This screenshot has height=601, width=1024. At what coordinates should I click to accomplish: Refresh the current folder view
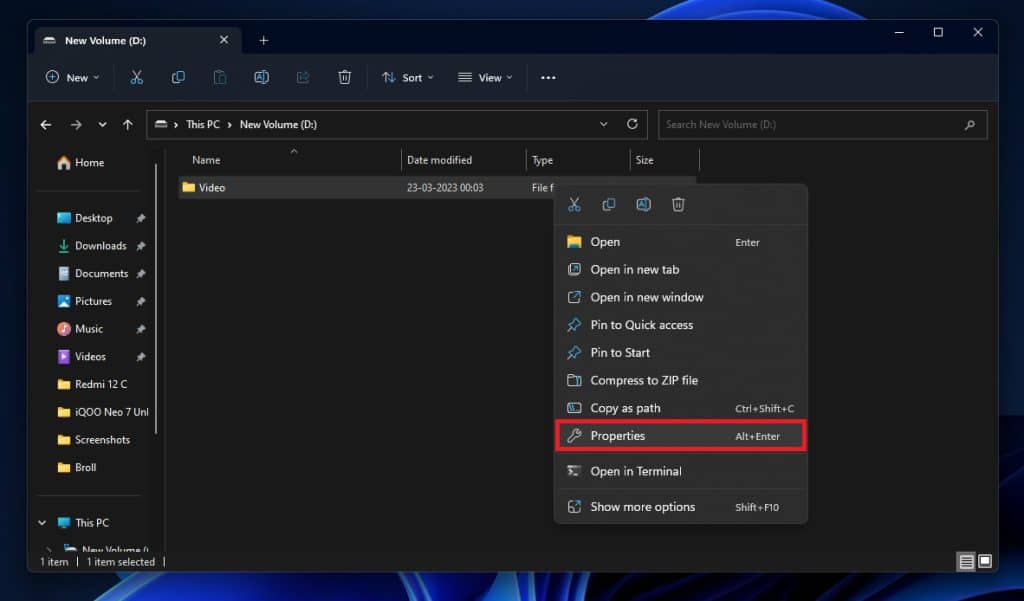point(632,124)
